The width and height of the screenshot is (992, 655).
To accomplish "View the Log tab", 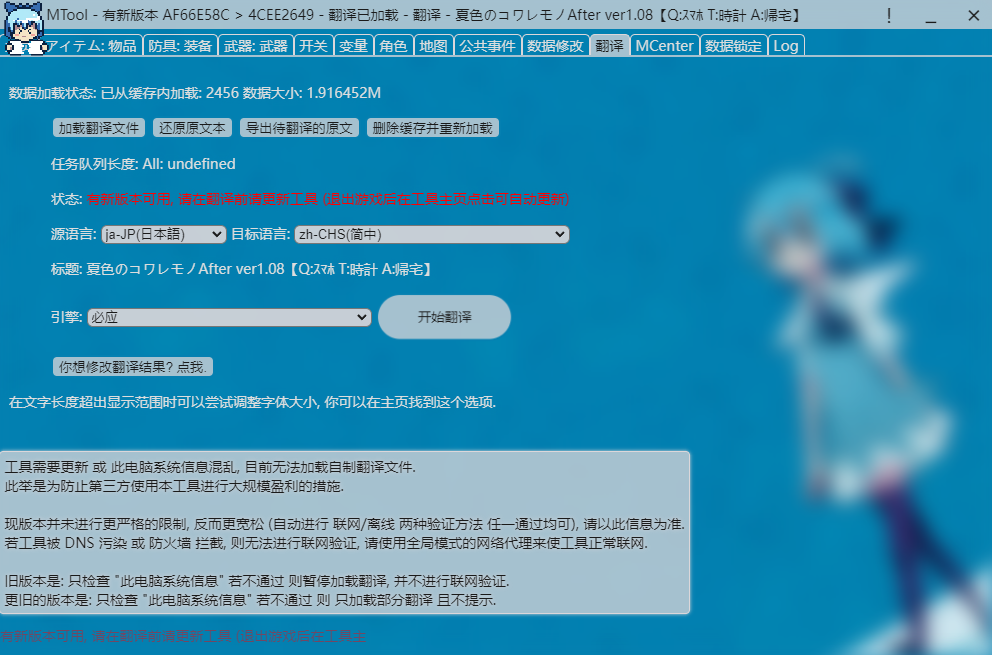I will (x=786, y=45).
